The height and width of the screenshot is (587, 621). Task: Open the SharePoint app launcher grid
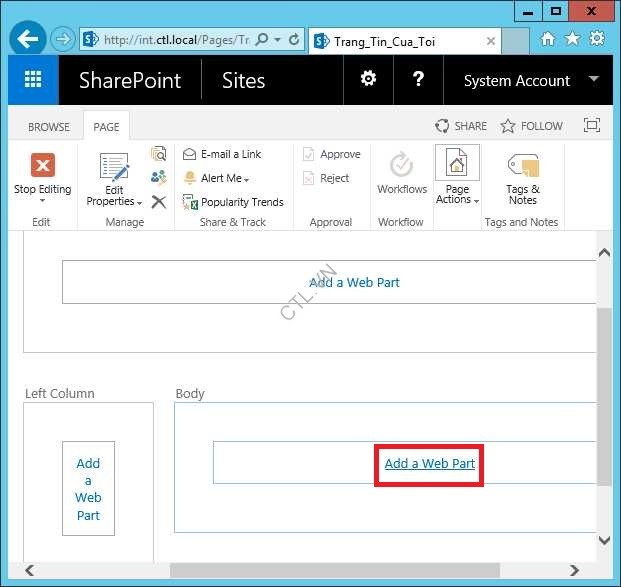[33, 81]
